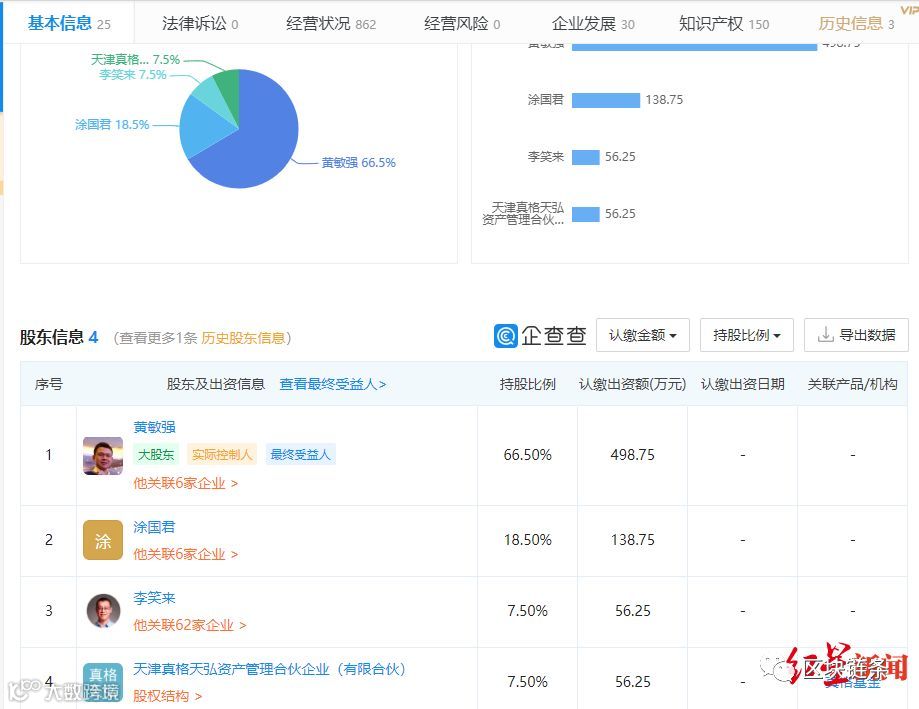This screenshot has width=919, height=709.
Task: Open the 企业发展 tab
Action: 593,23
